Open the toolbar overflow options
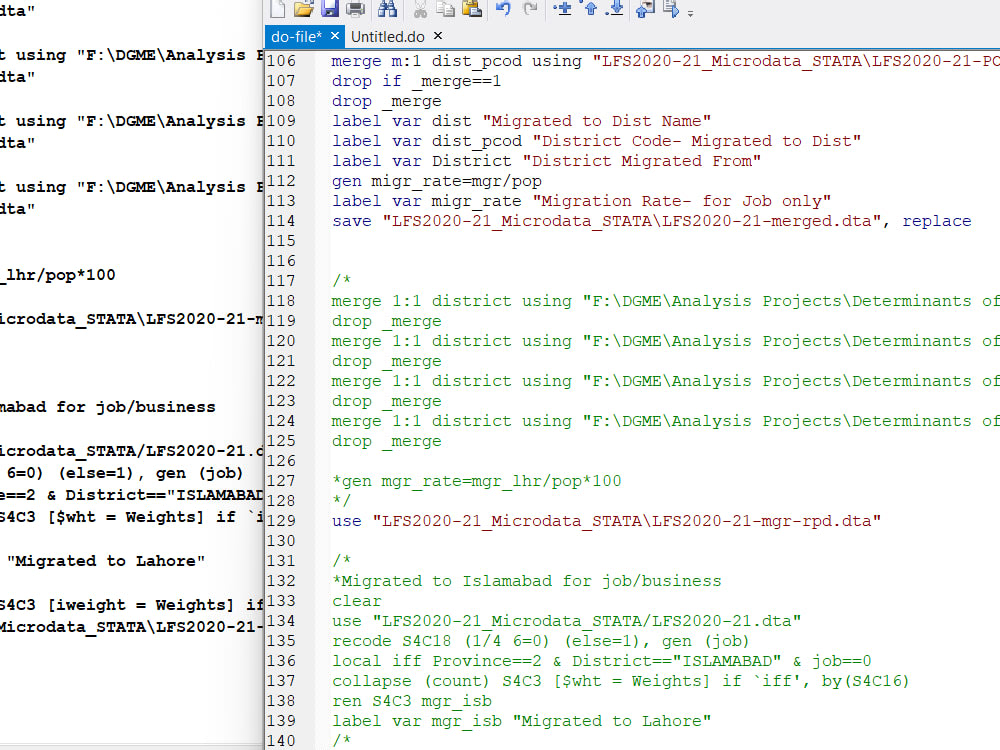 coord(691,13)
